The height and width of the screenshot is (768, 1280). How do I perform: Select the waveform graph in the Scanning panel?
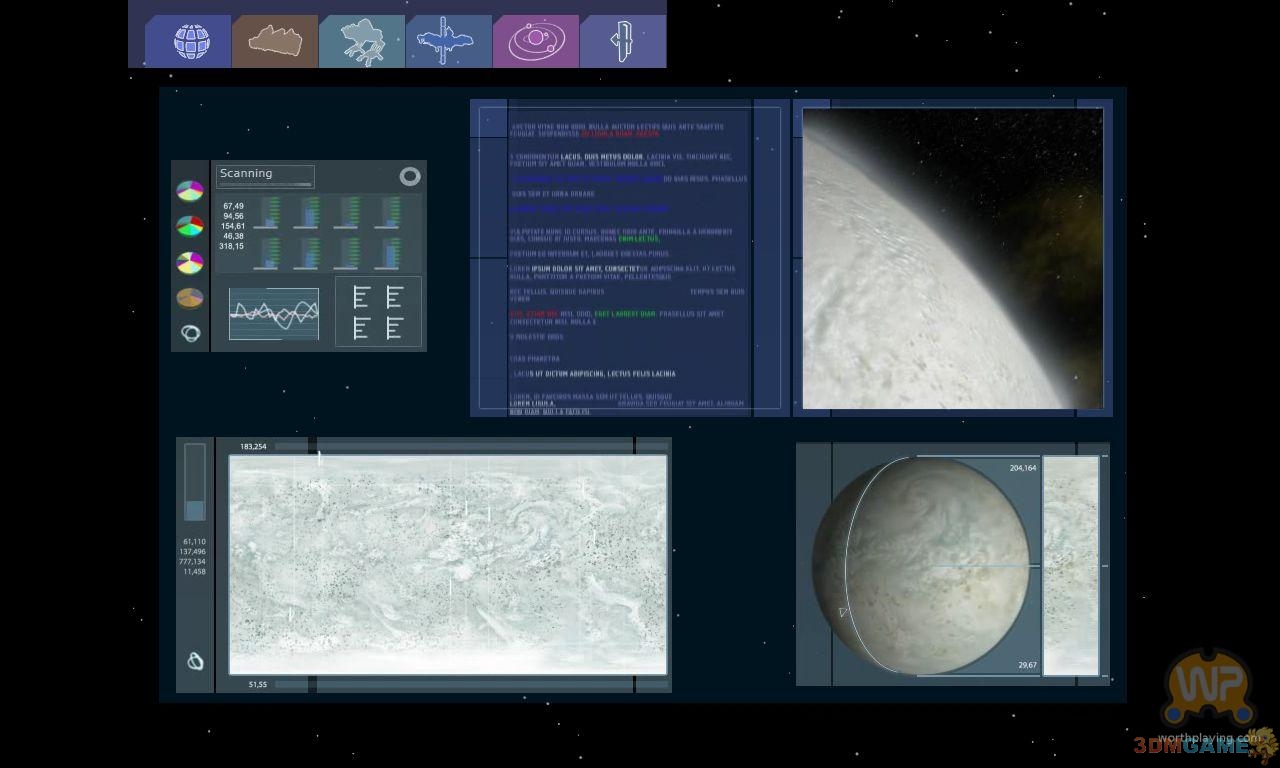274,314
